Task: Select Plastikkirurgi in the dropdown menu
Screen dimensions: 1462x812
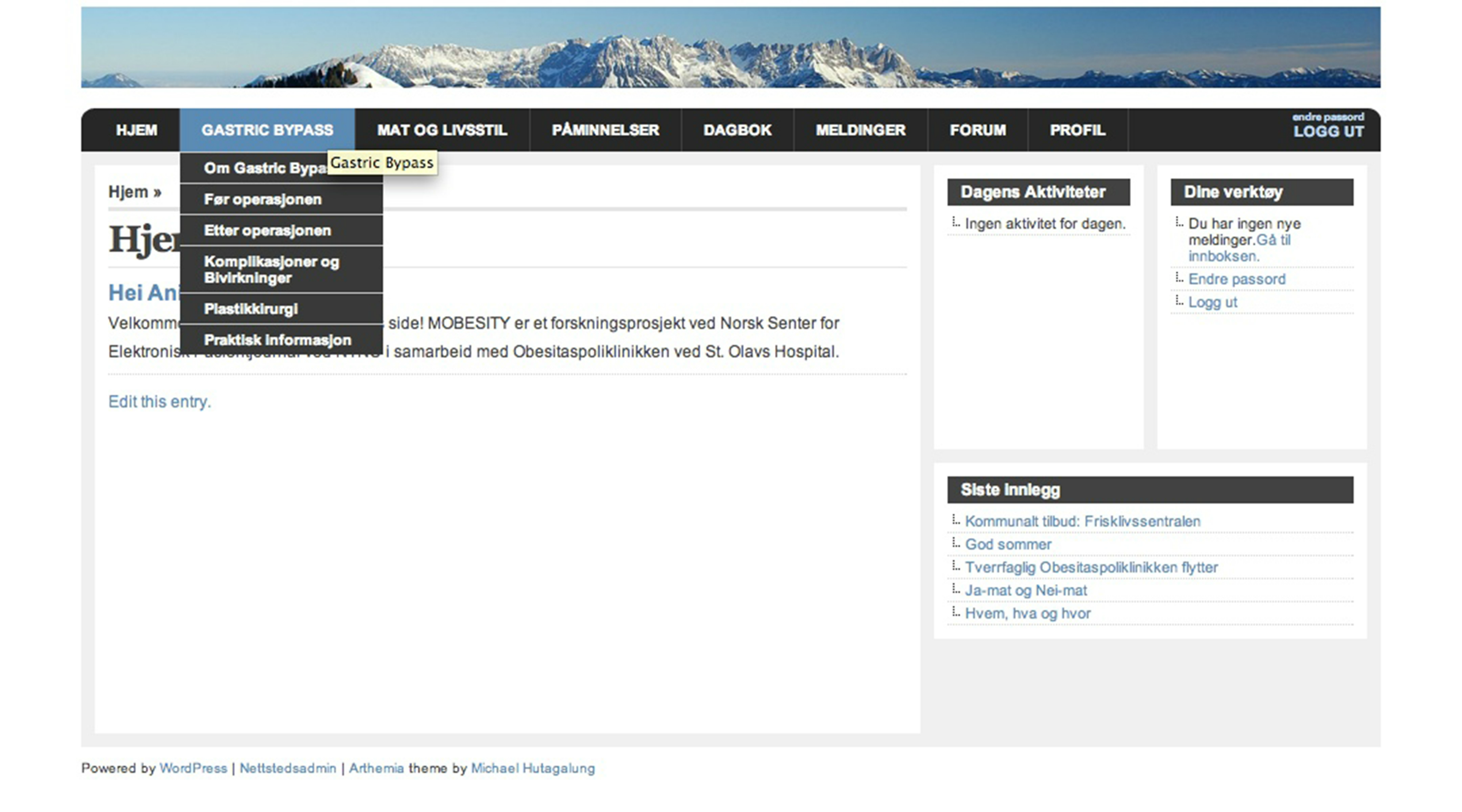Action: pos(250,309)
